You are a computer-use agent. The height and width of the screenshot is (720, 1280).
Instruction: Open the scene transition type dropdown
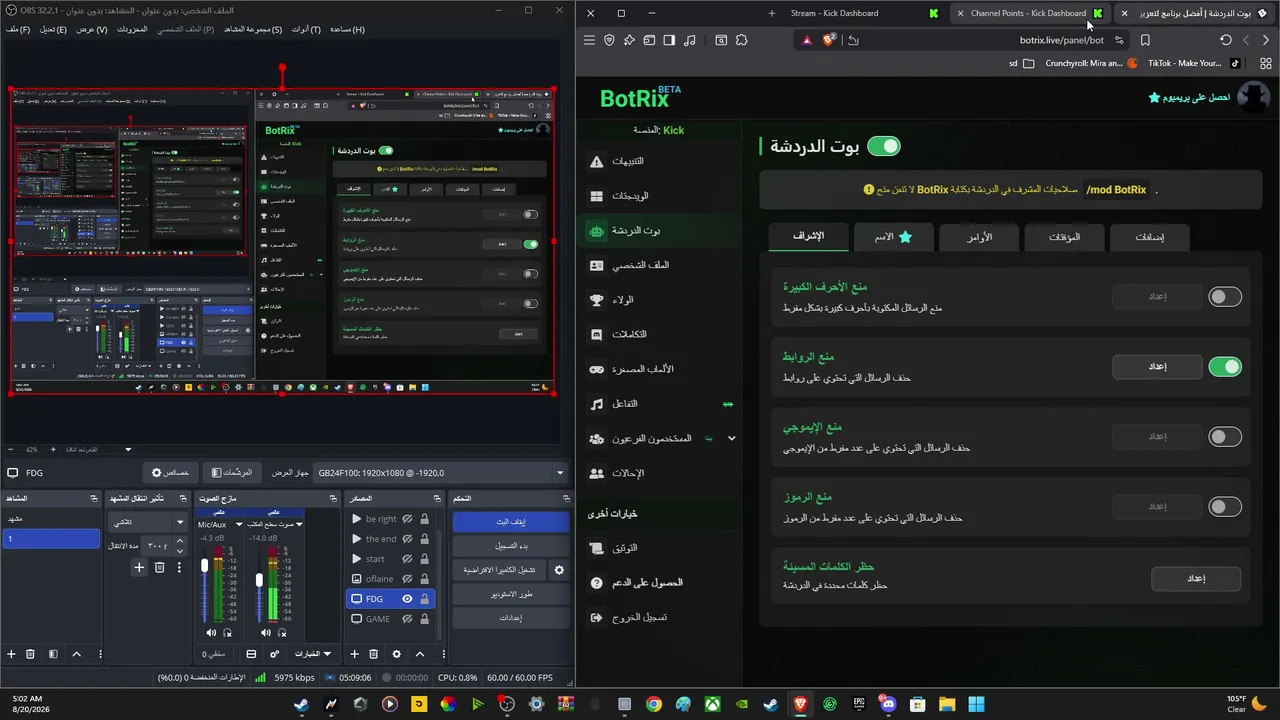tap(148, 522)
